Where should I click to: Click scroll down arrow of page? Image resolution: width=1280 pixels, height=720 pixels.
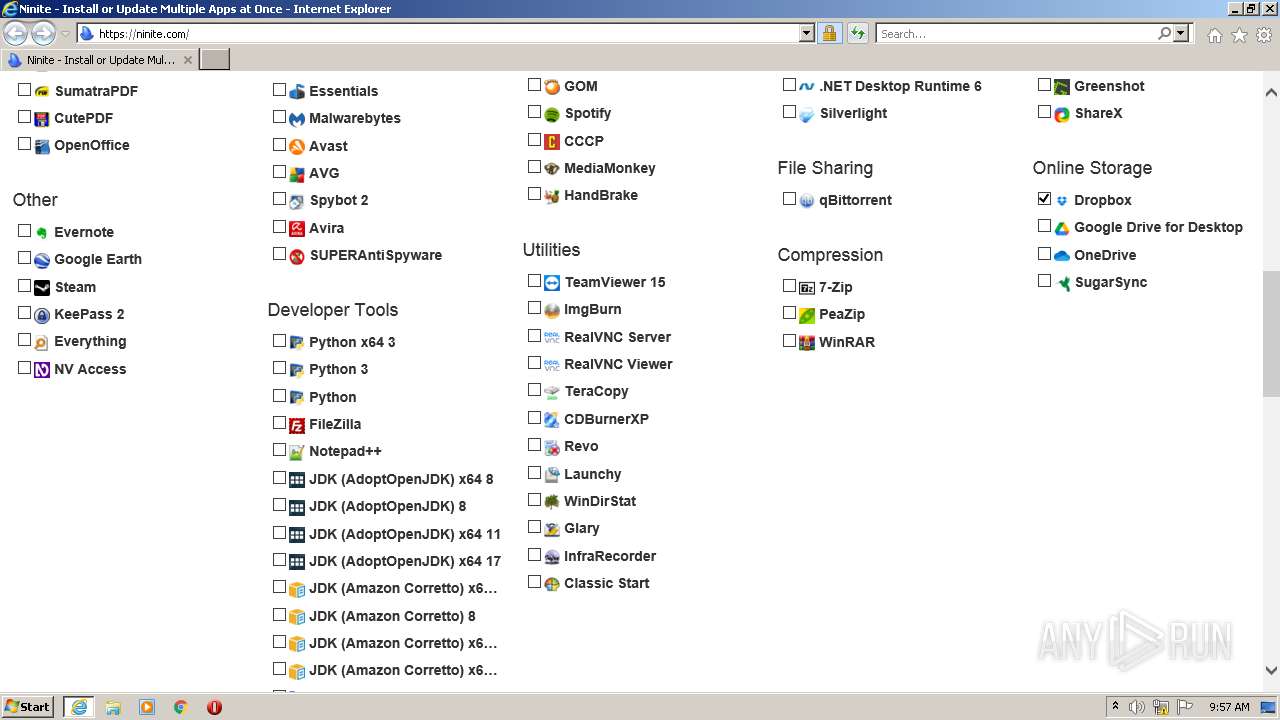tap(1271, 671)
